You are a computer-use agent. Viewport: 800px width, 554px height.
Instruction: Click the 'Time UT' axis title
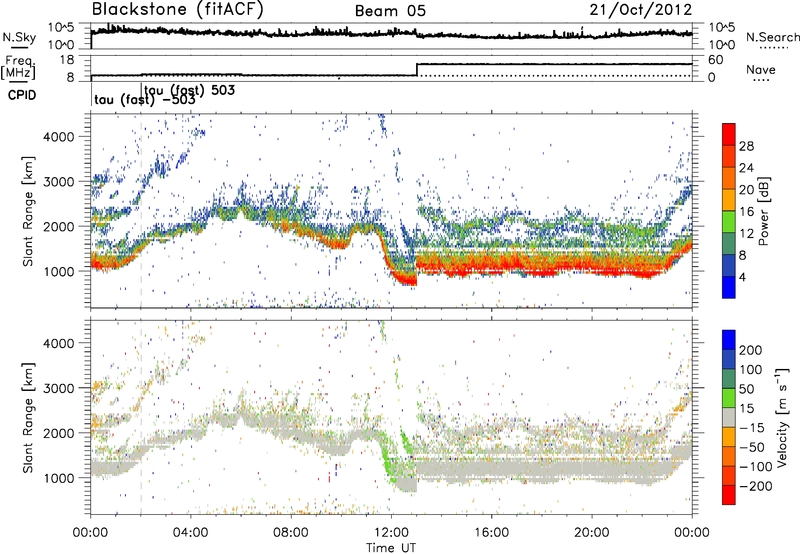tap(391, 548)
